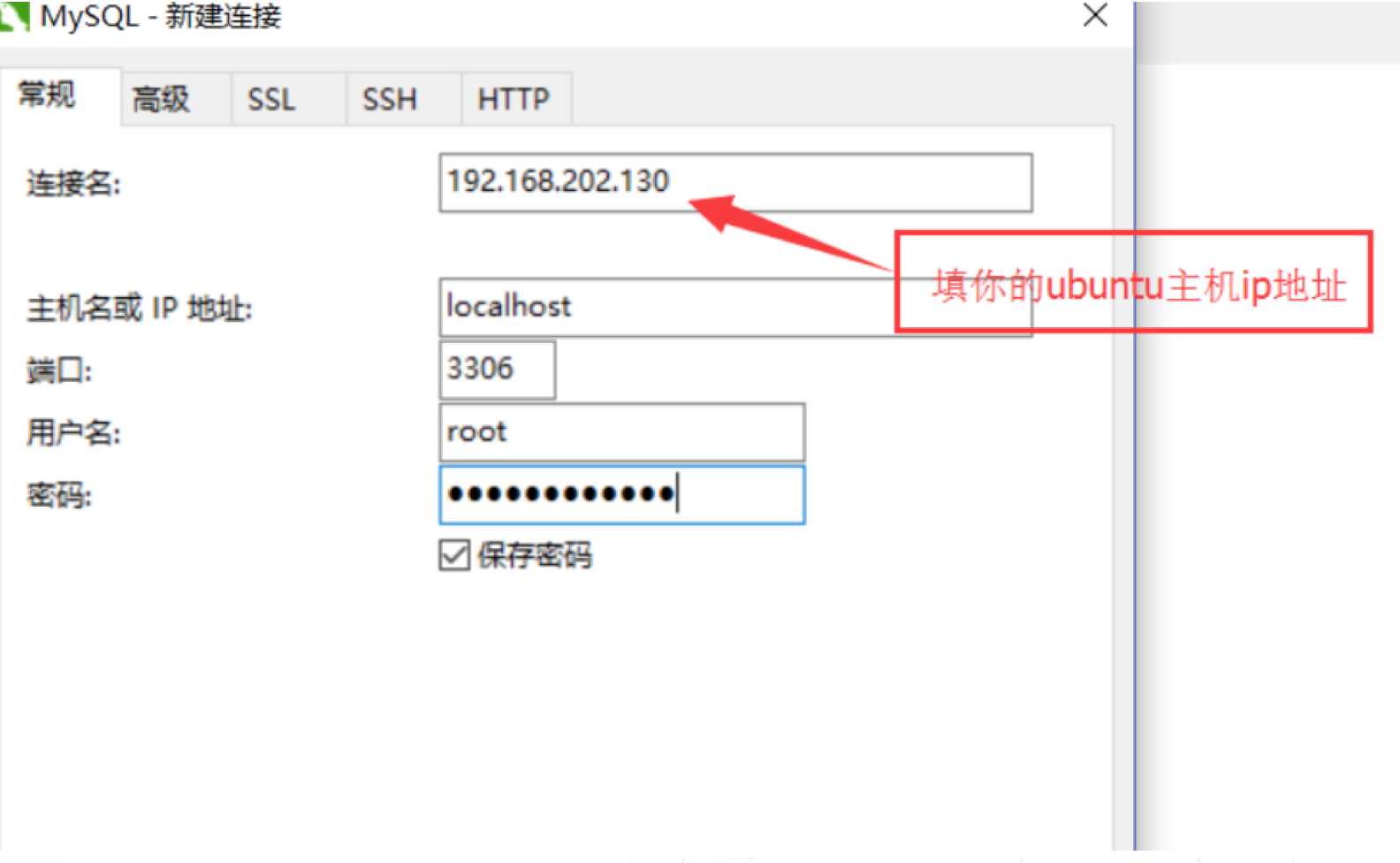
Task: Click the 主机名或 IP 地址: label
Action: [140, 309]
